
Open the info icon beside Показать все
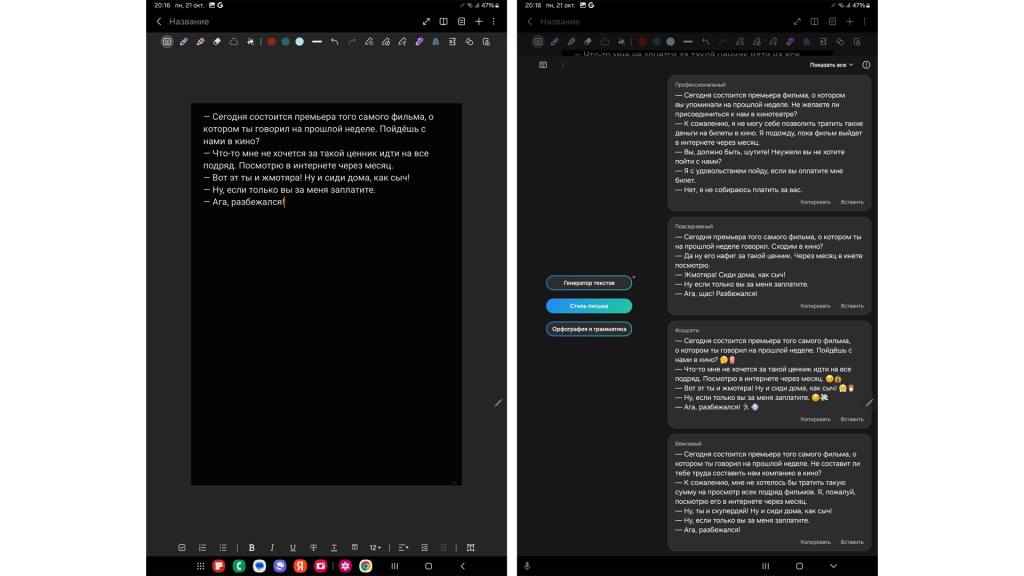[866, 65]
